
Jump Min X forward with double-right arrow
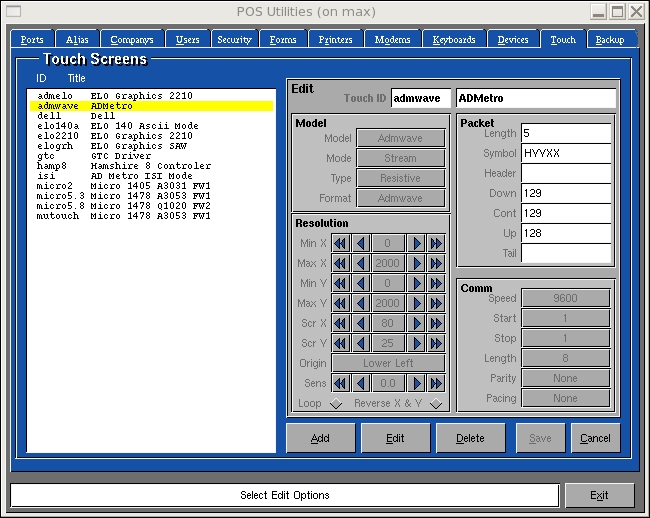[x=436, y=243]
